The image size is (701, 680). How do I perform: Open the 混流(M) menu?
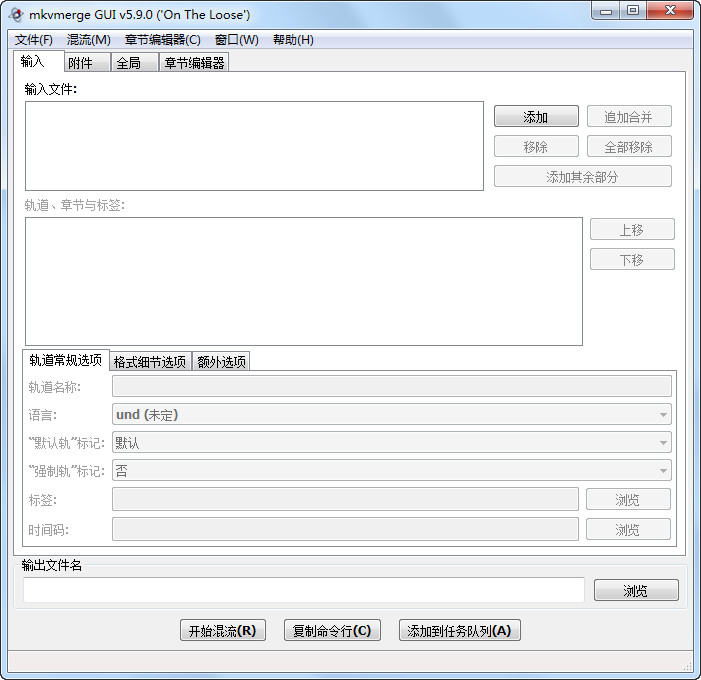click(x=89, y=40)
